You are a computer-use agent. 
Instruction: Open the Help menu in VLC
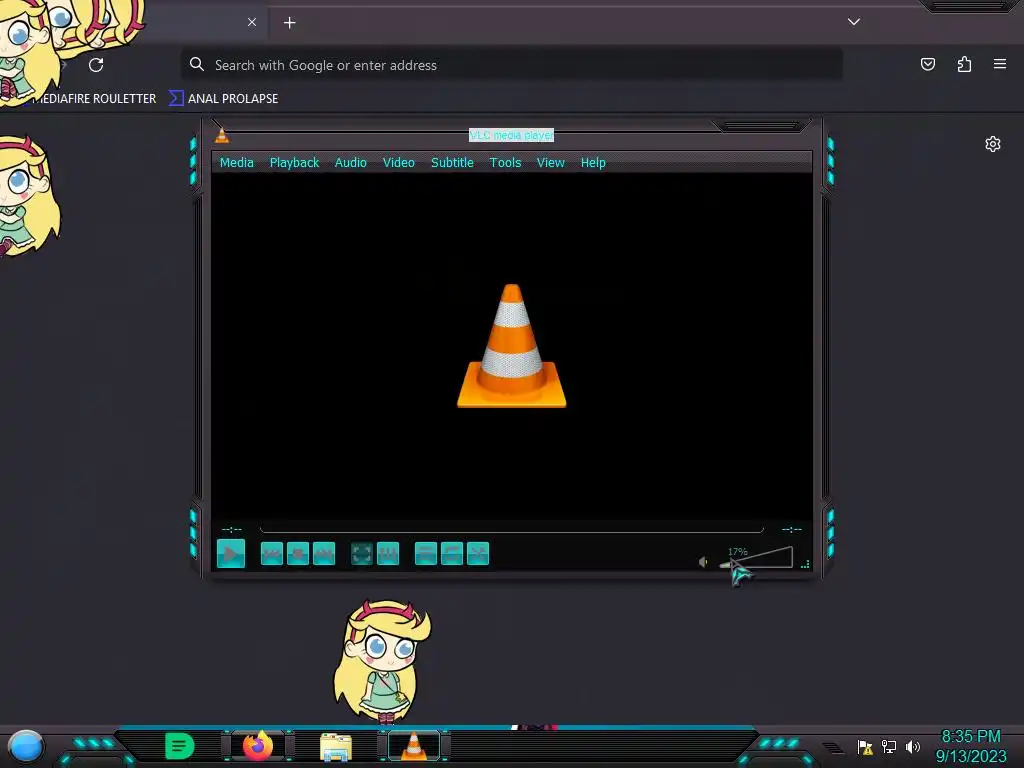point(593,163)
